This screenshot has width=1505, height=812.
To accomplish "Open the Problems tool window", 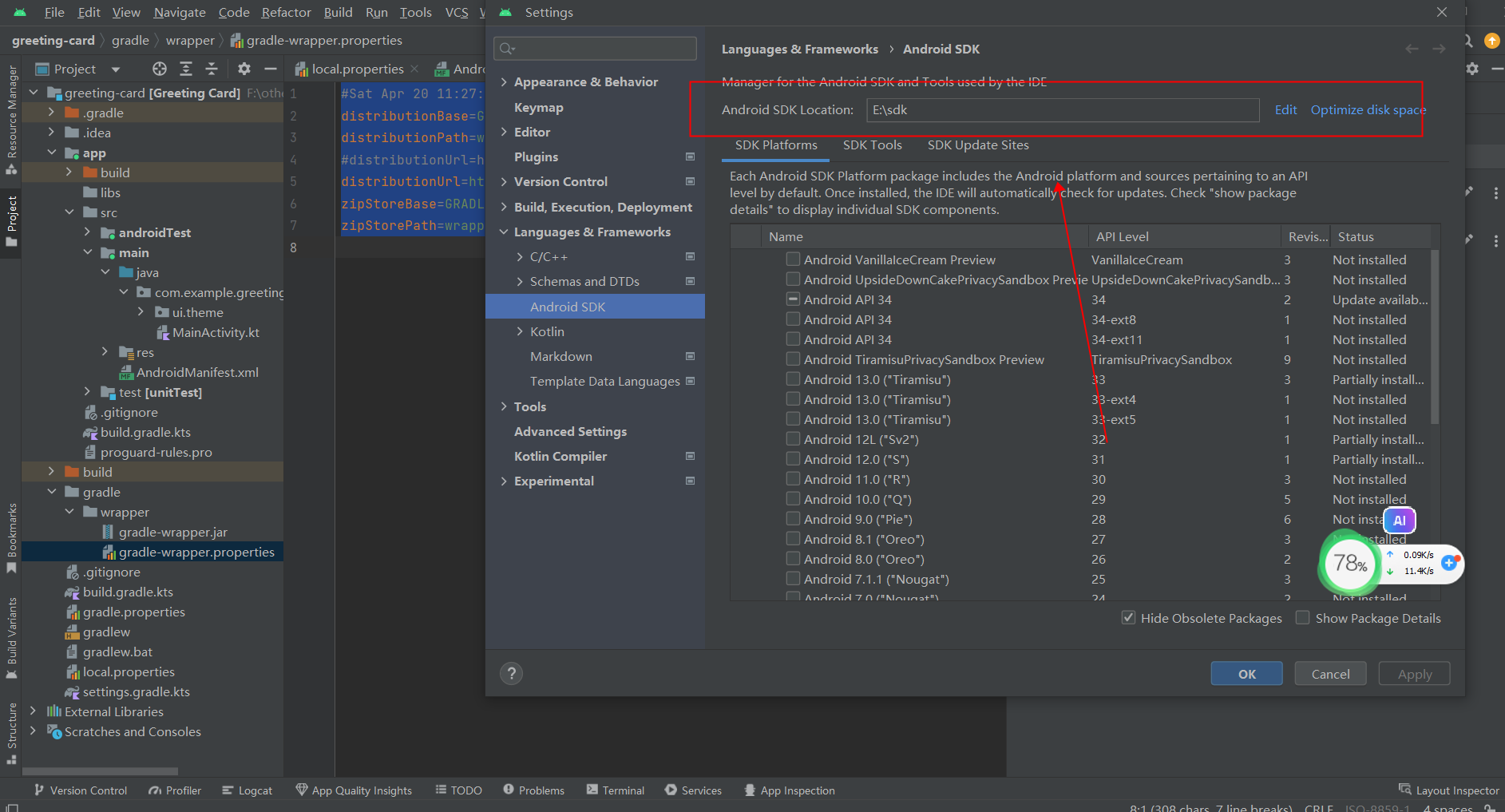I will (x=534, y=790).
